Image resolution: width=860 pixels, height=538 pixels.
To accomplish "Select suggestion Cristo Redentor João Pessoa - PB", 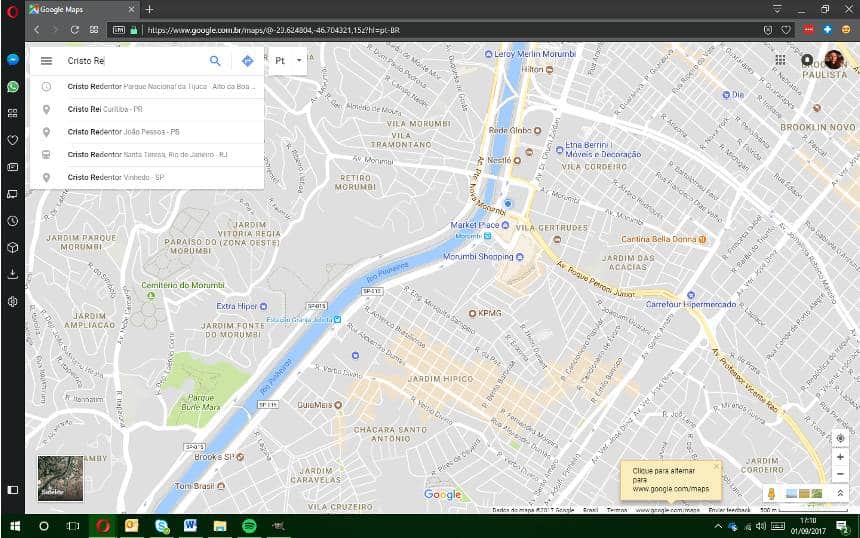I will point(147,132).
